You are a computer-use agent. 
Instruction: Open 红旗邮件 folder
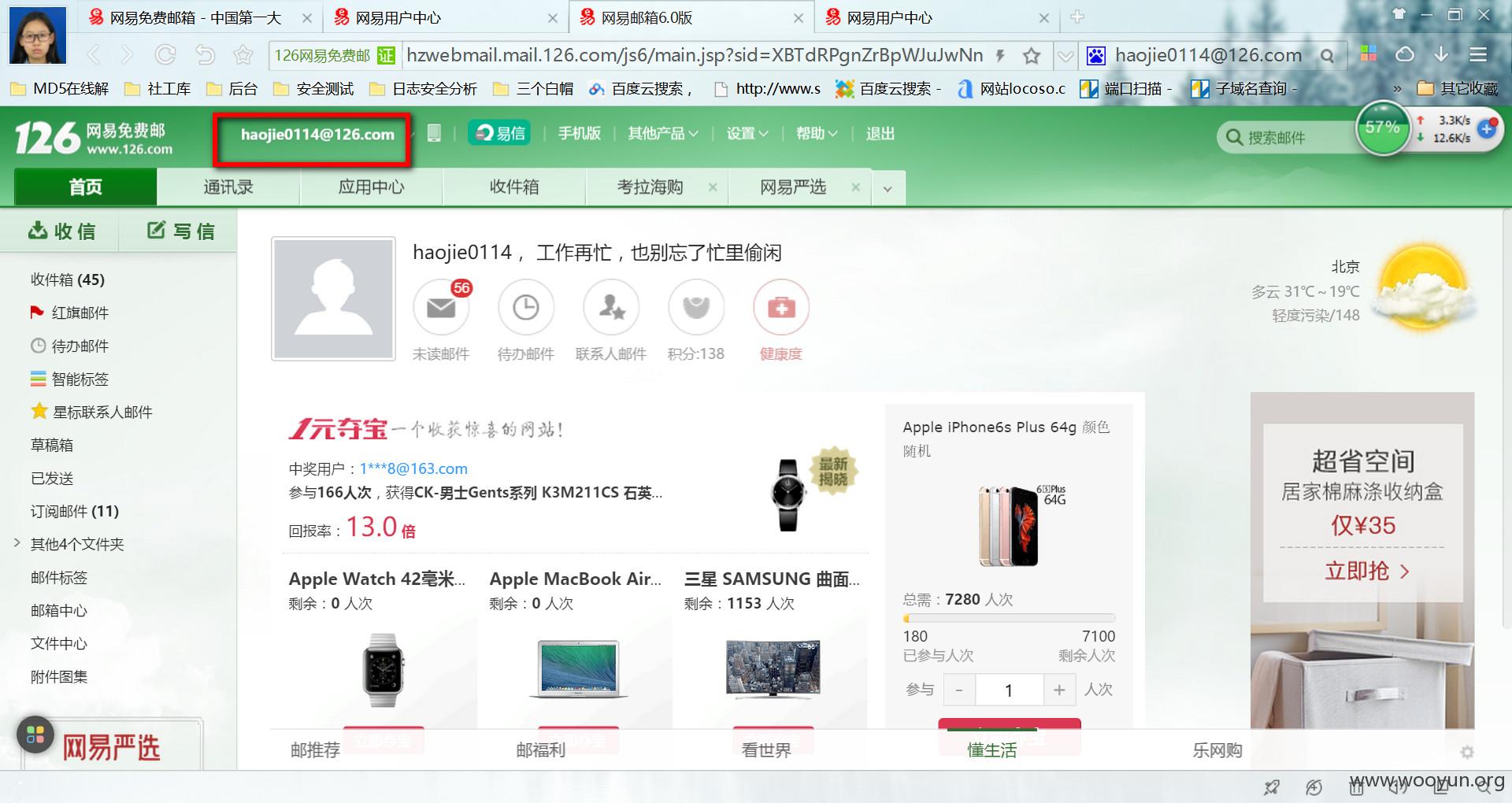[80, 313]
